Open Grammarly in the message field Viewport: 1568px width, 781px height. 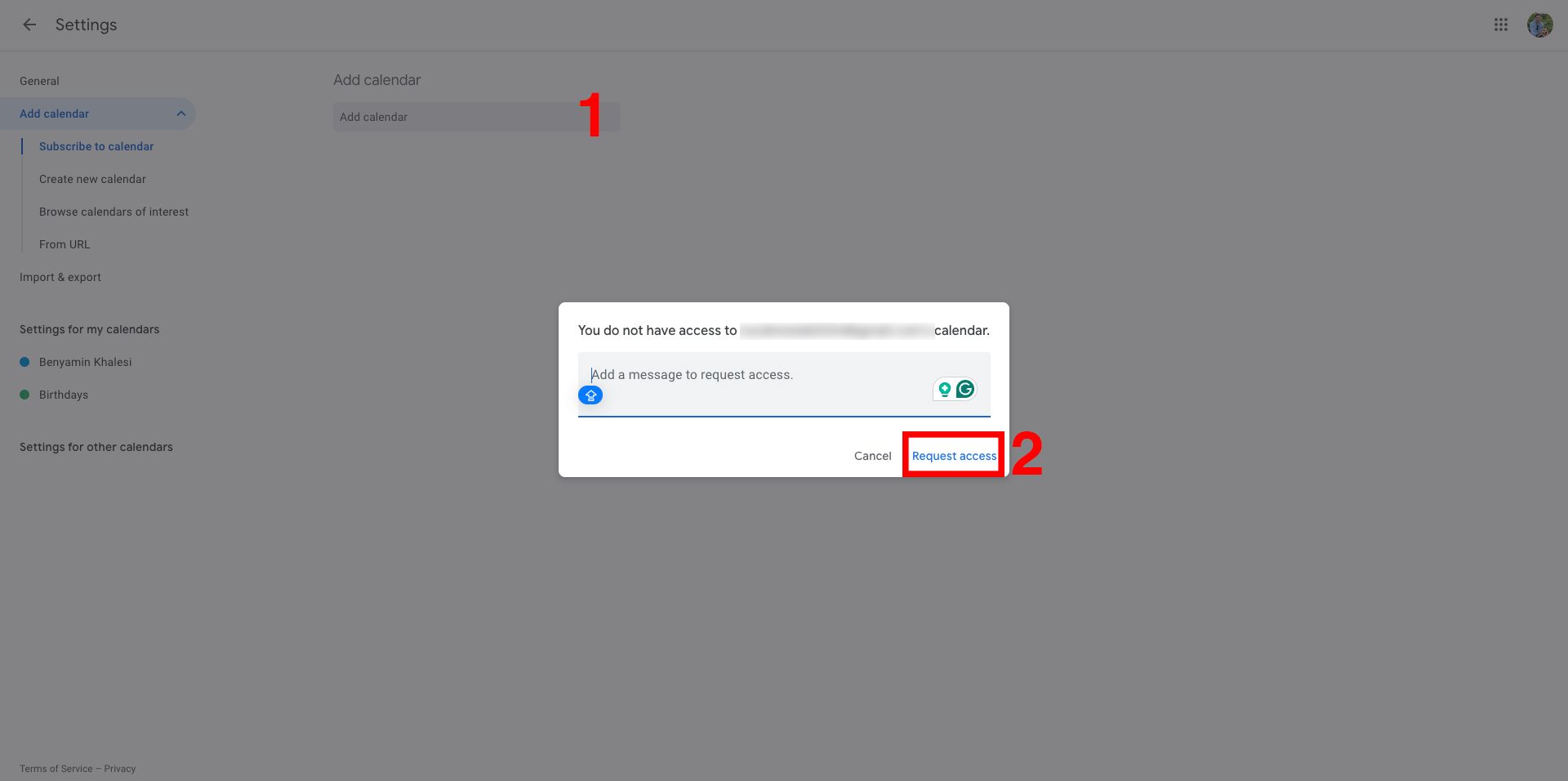[966, 389]
